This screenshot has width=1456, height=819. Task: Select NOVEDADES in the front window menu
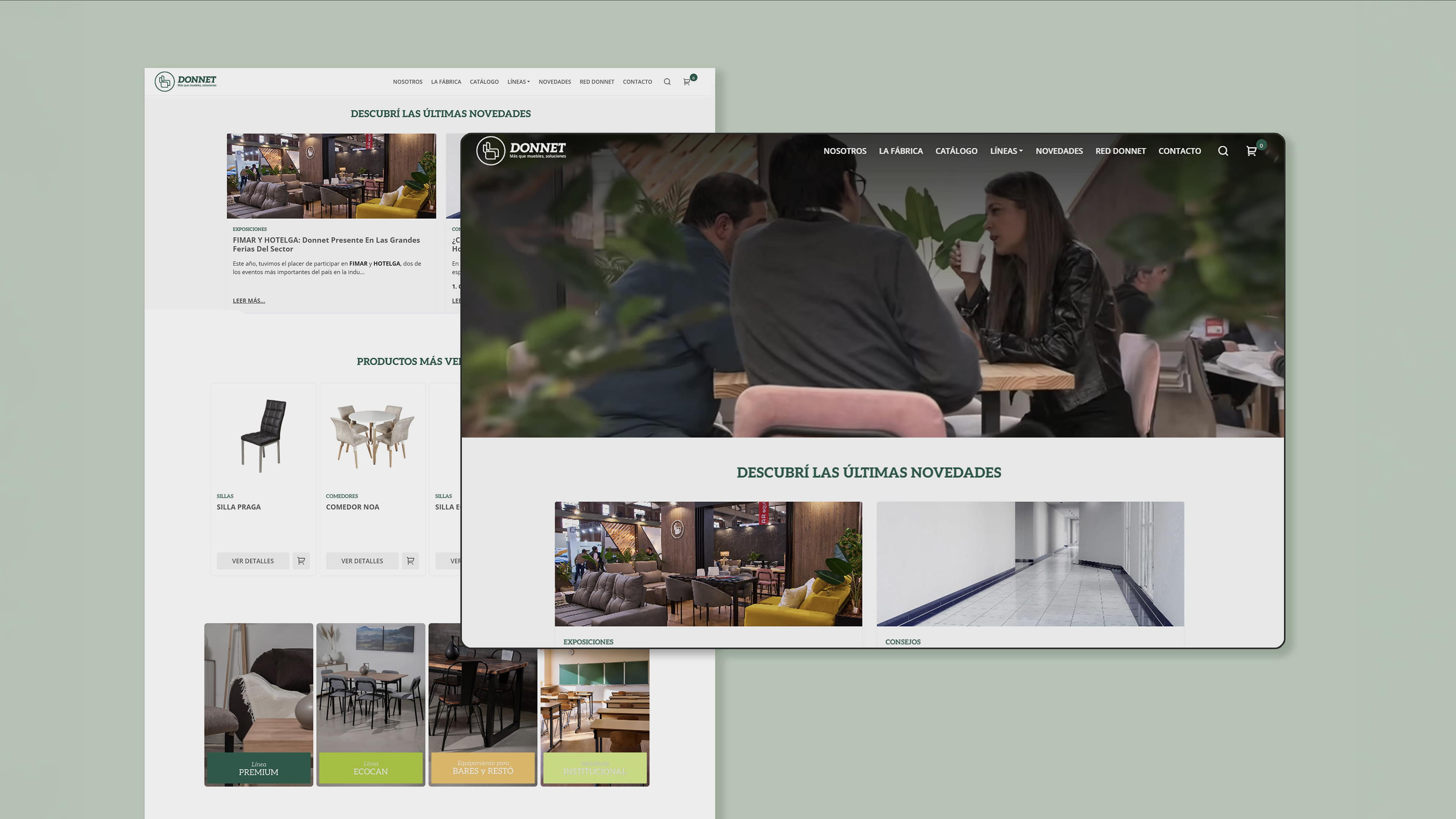[1059, 151]
